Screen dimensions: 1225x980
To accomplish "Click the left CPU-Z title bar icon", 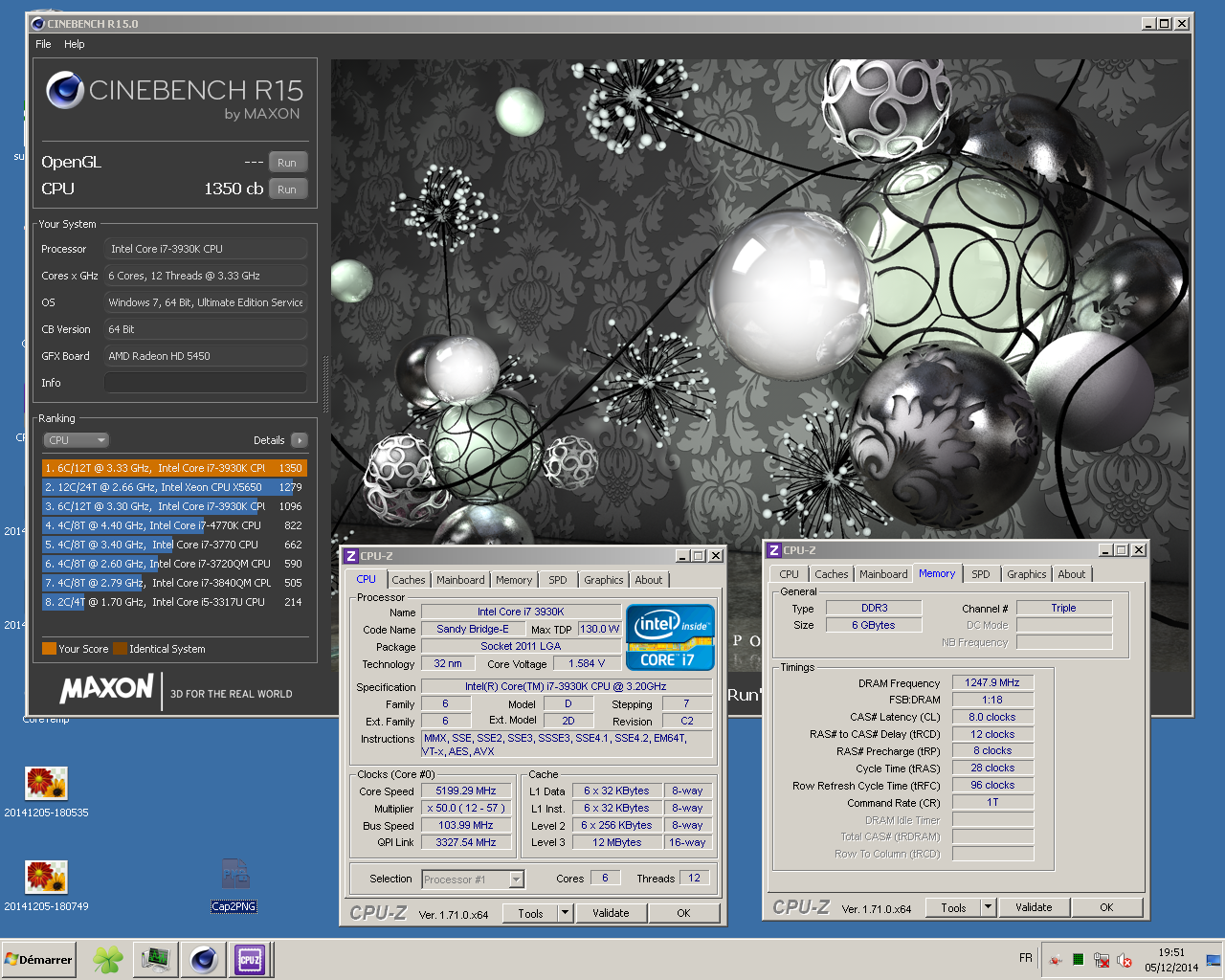I will [x=351, y=556].
